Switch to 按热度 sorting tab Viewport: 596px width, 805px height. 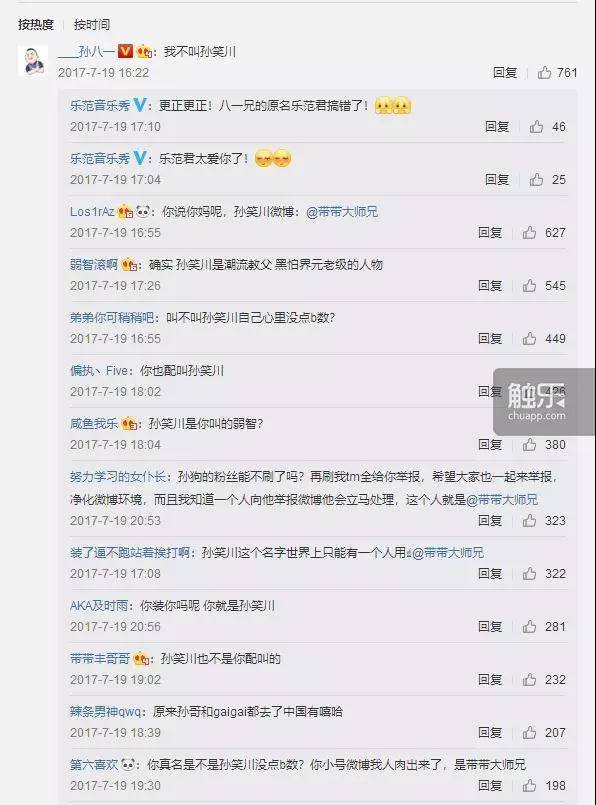pos(36,25)
